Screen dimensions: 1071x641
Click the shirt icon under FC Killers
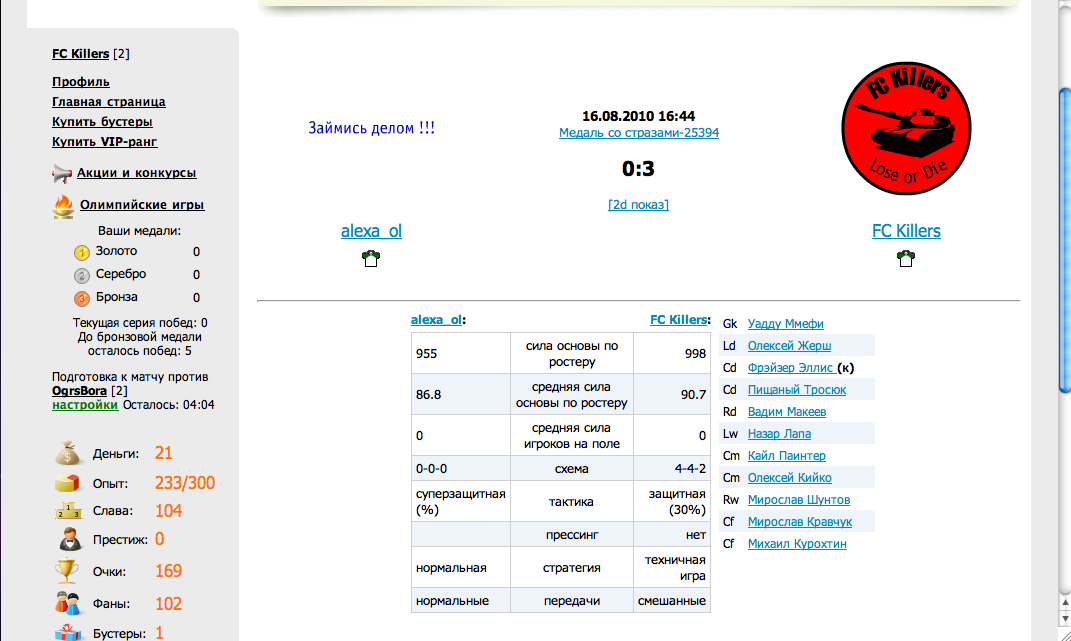906,258
